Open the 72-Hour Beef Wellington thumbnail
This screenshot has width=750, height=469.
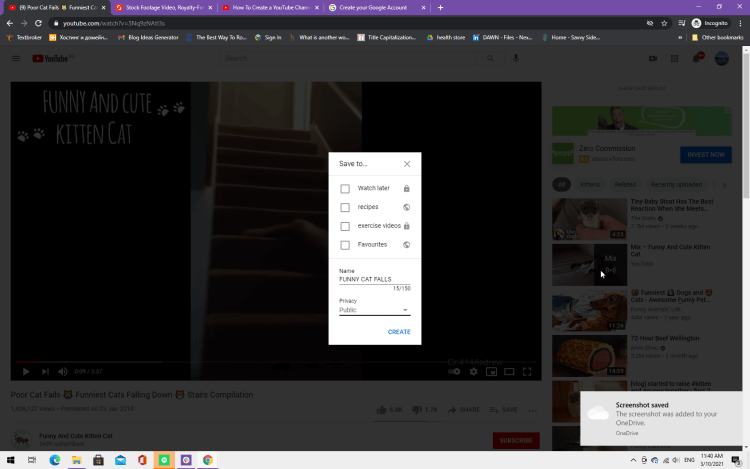pos(589,356)
